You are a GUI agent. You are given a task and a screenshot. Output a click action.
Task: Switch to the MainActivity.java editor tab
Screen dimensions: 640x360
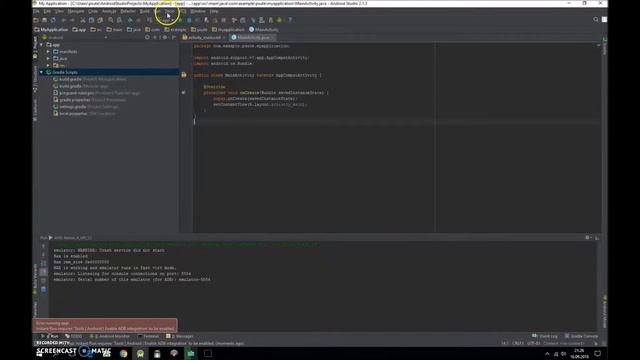pos(253,37)
